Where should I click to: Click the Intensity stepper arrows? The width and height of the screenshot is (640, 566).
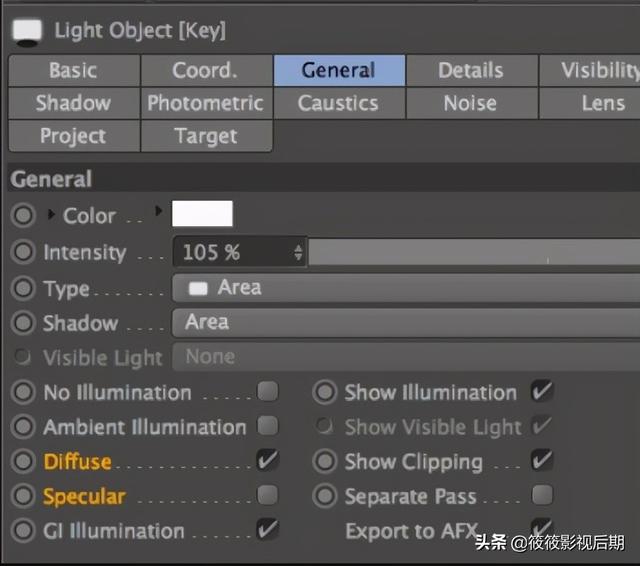[298, 252]
